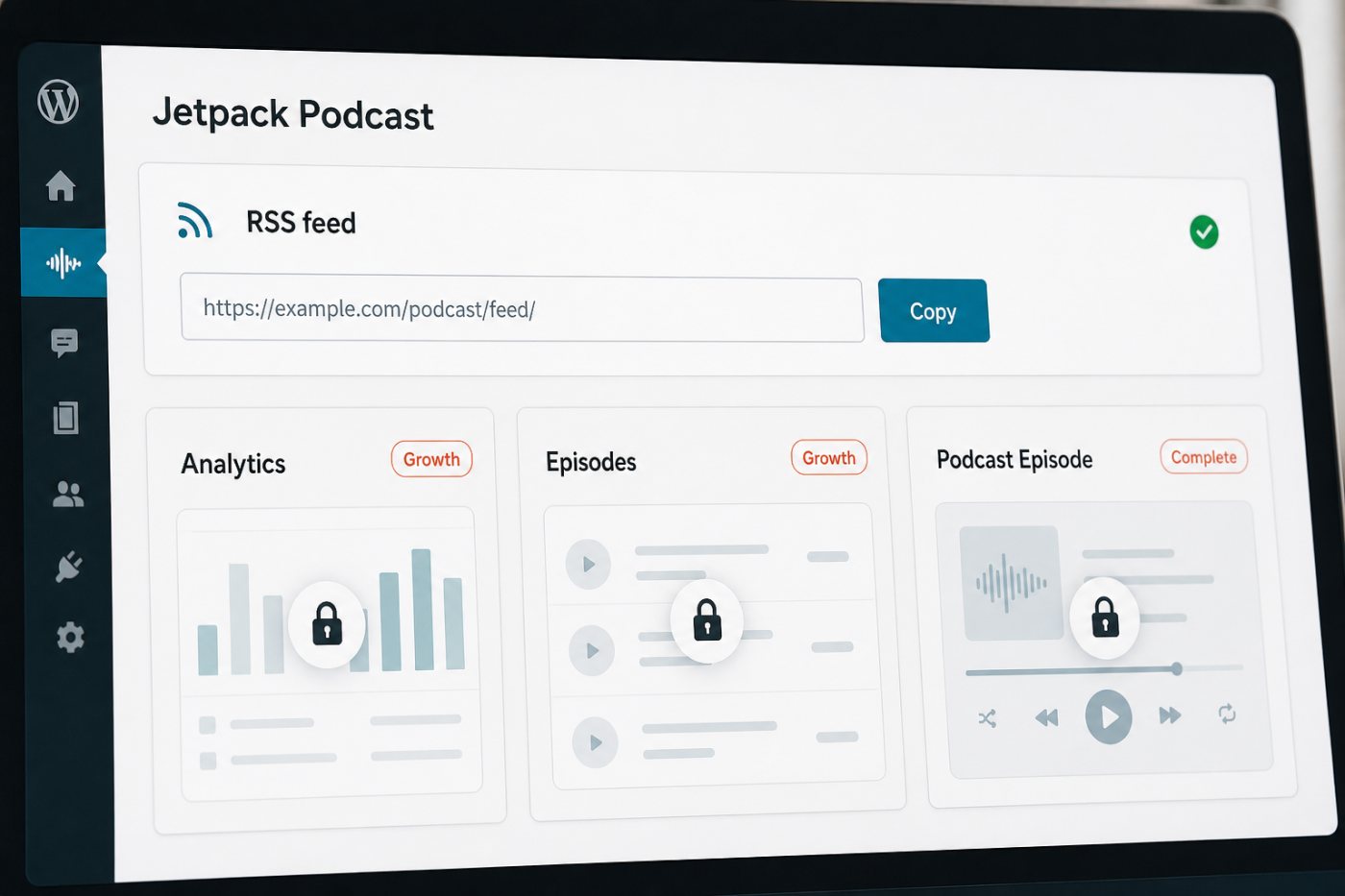This screenshot has width=1345, height=896.
Task: Click the lock icon on Analytics card
Action: [327, 624]
